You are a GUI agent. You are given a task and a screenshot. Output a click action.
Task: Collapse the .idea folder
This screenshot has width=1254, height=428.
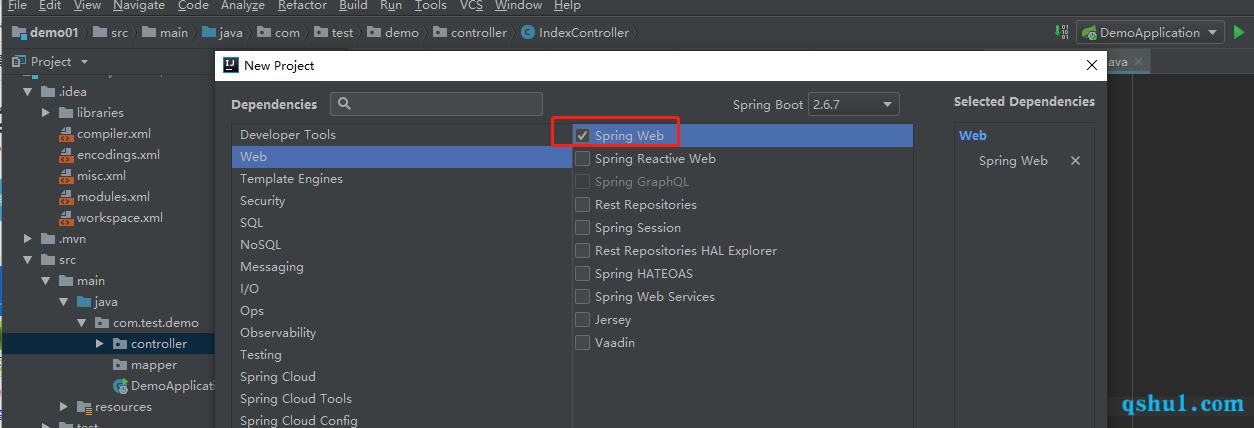point(28,92)
